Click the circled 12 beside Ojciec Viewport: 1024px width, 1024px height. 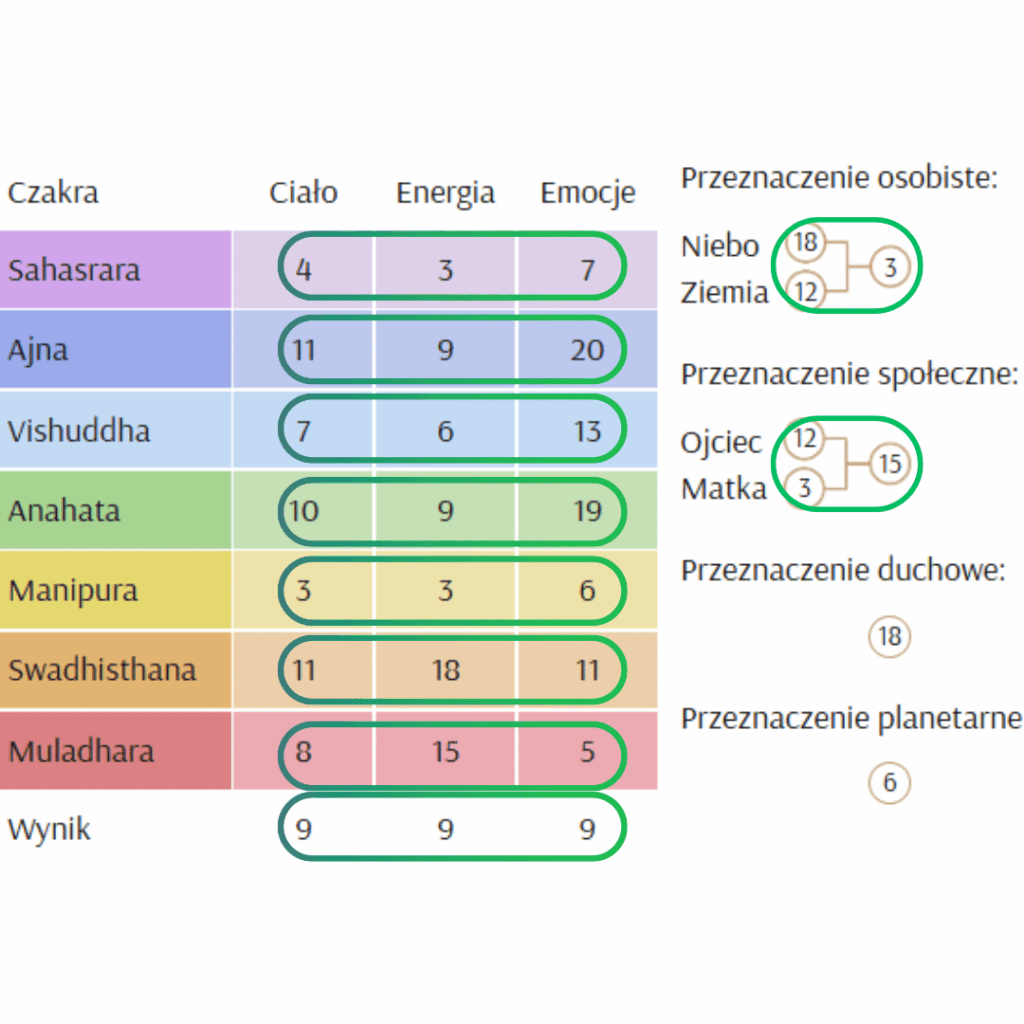click(x=806, y=439)
